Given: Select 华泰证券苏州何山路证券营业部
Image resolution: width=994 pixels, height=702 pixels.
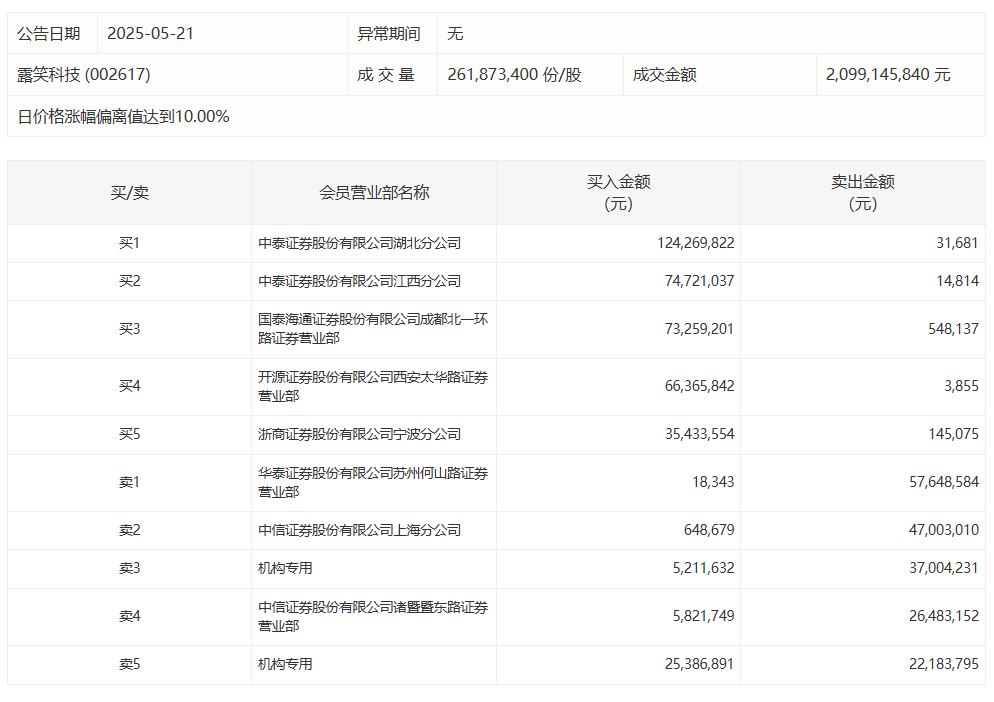Looking at the screenshot, I should pos(373,482).
